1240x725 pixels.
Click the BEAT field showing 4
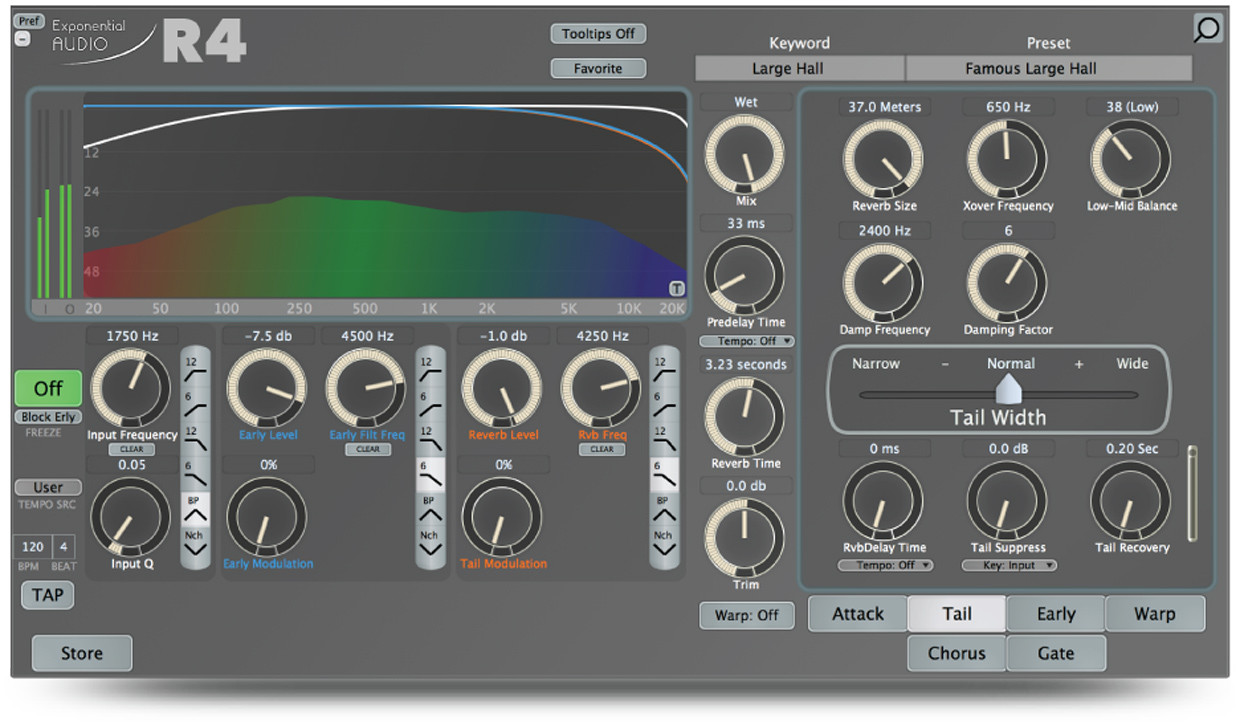pyautogui.click(x=64, y=547)
